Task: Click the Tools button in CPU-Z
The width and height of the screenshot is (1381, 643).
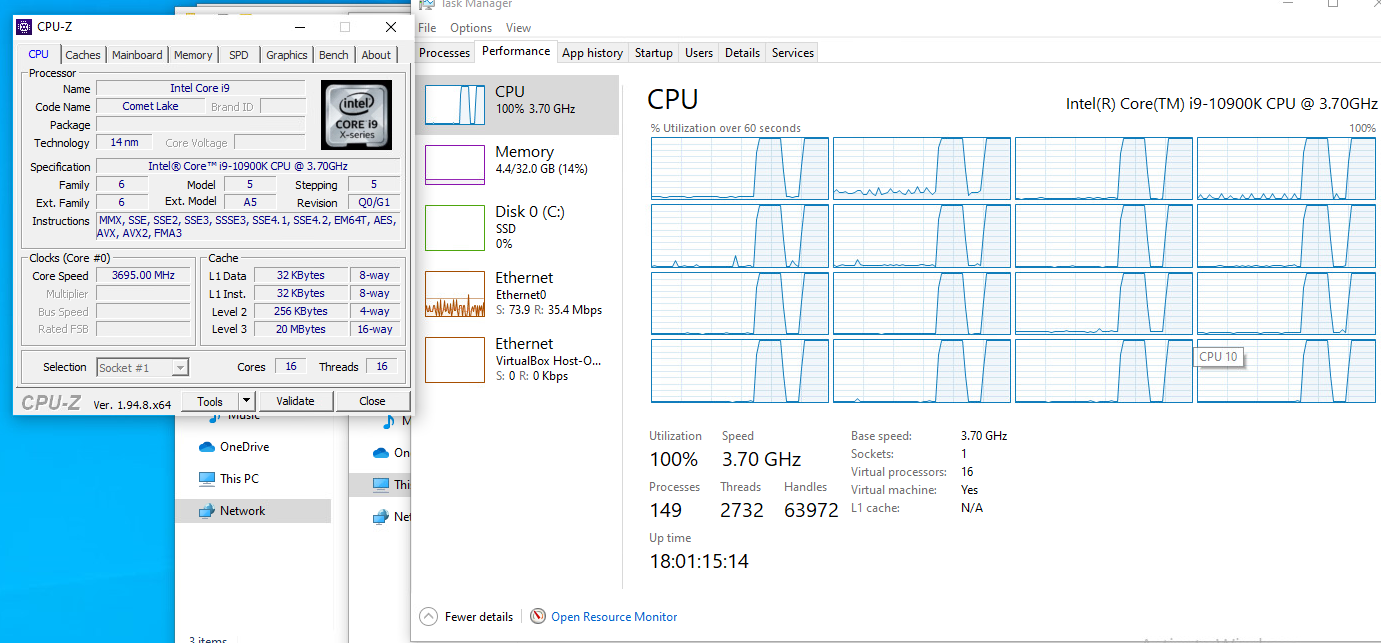Action: click(210, 401)
